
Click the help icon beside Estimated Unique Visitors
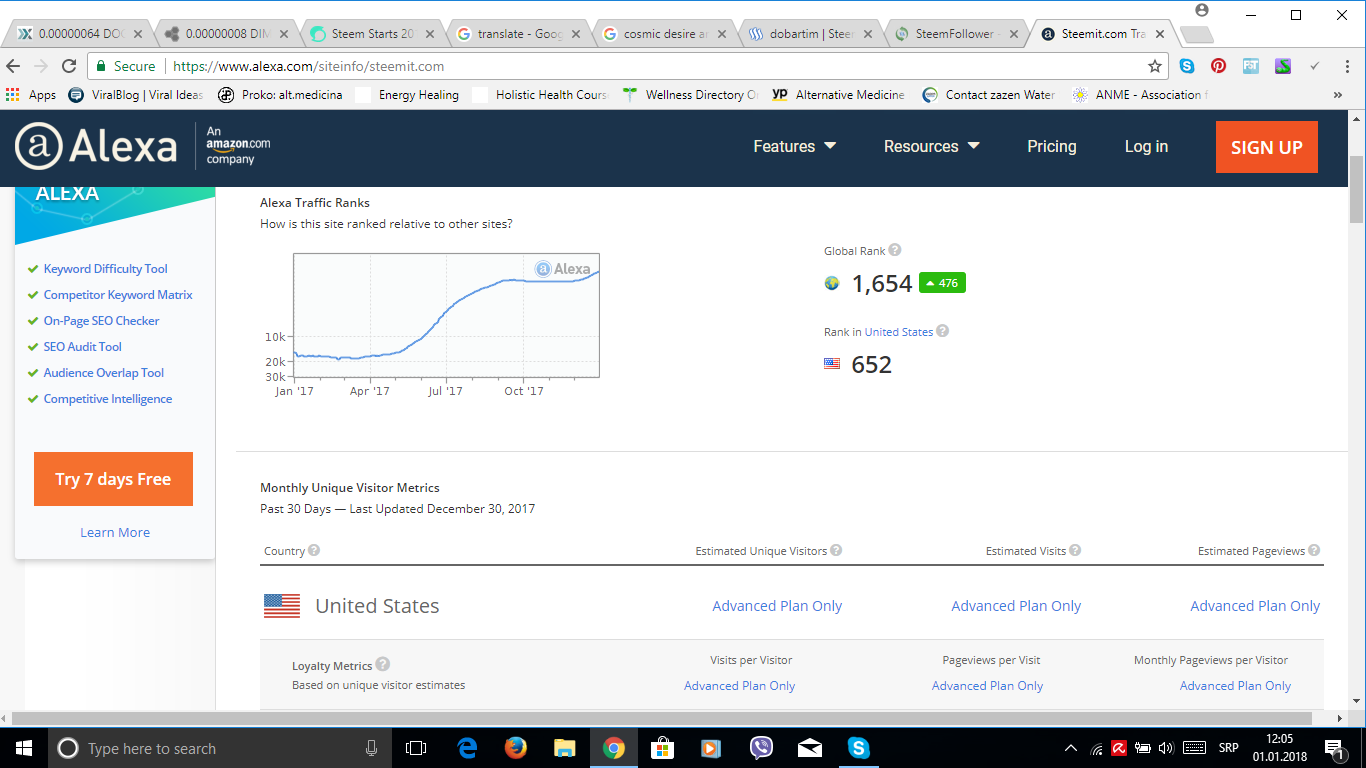[836, 550]
